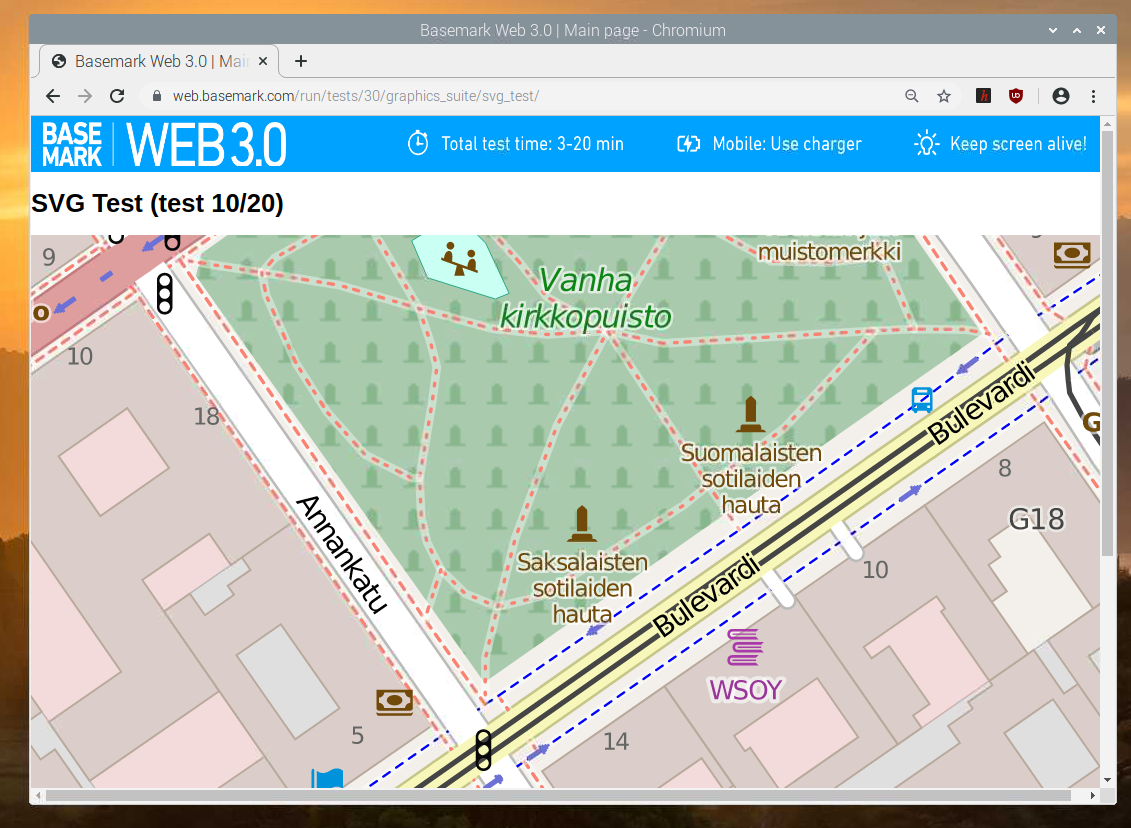The width and height of the screenshot is (1131, 828).
Task: View site info via the padlock icon
Action: (x=157, y=96)
